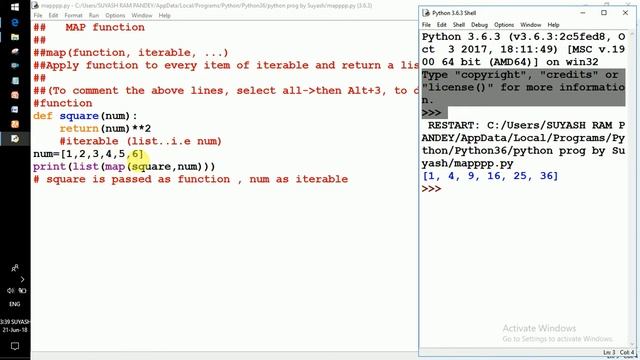
Task: Open the File menu in the mapppp.py editor
Action: point(38,15)
